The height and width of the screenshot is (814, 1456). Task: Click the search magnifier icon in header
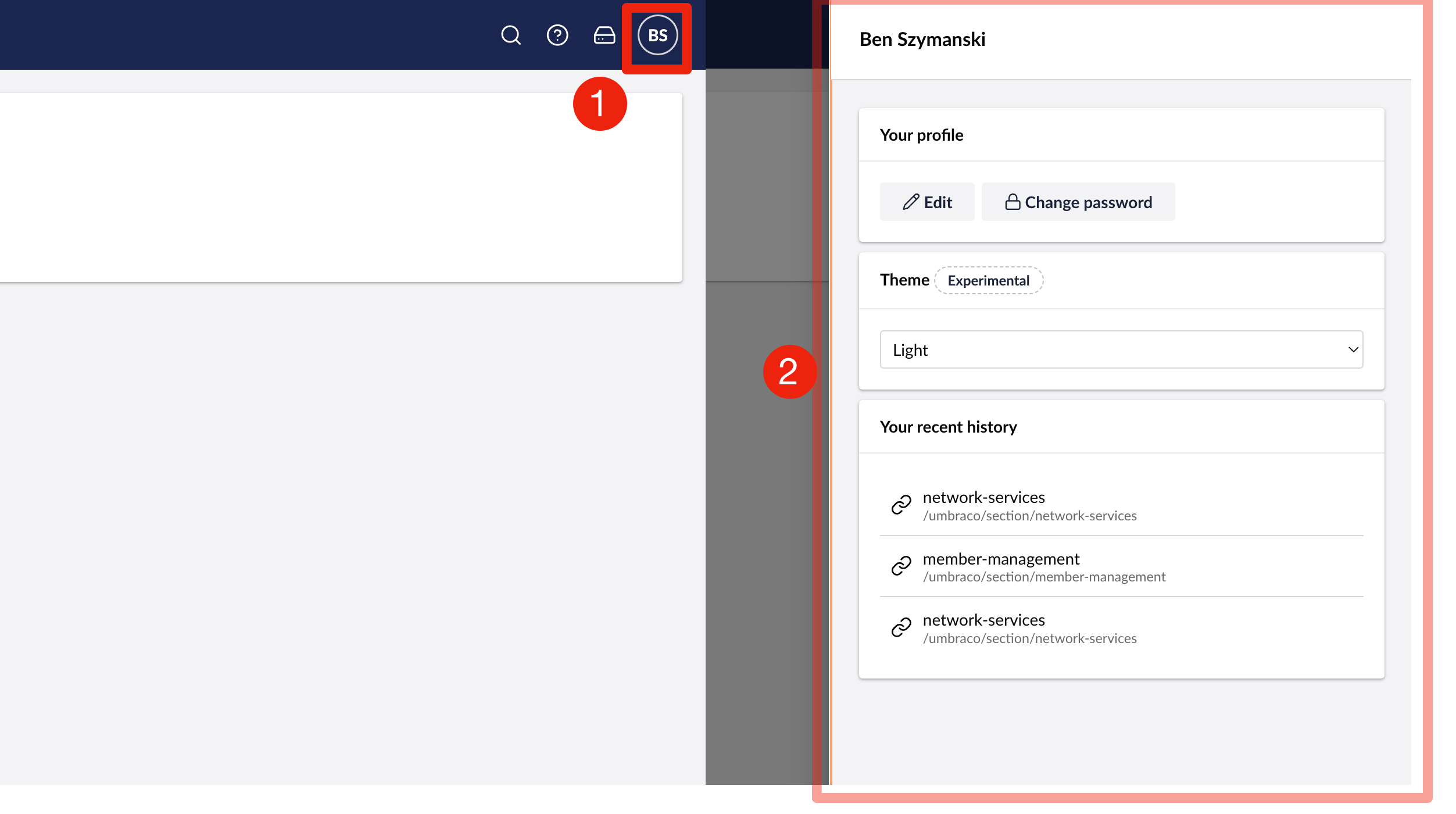tap(510, 35)
